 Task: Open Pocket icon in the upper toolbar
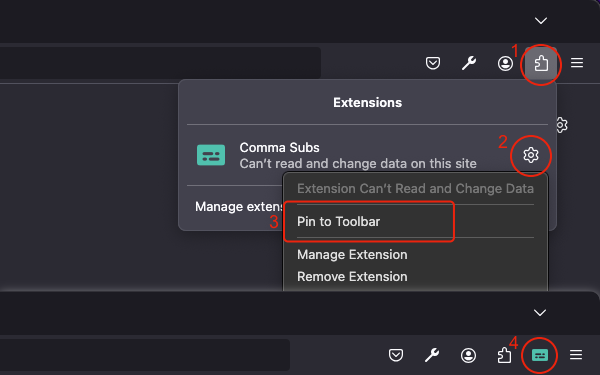pos(433,63)
